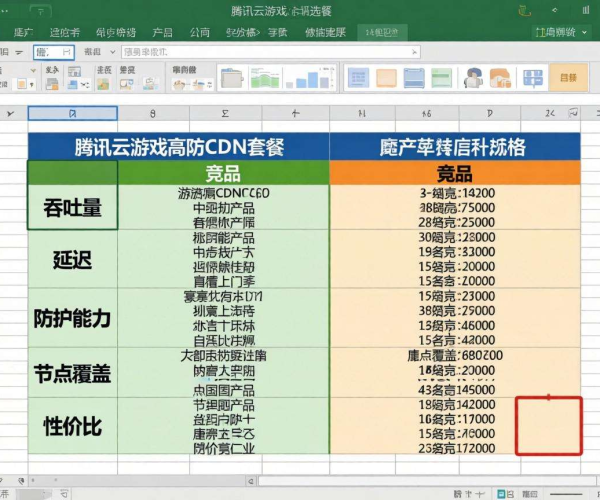Click the scroll left arrow of horizontal scrollbar
The width and height of the screenshot is (600, 500).
click(x=251, y=481)
